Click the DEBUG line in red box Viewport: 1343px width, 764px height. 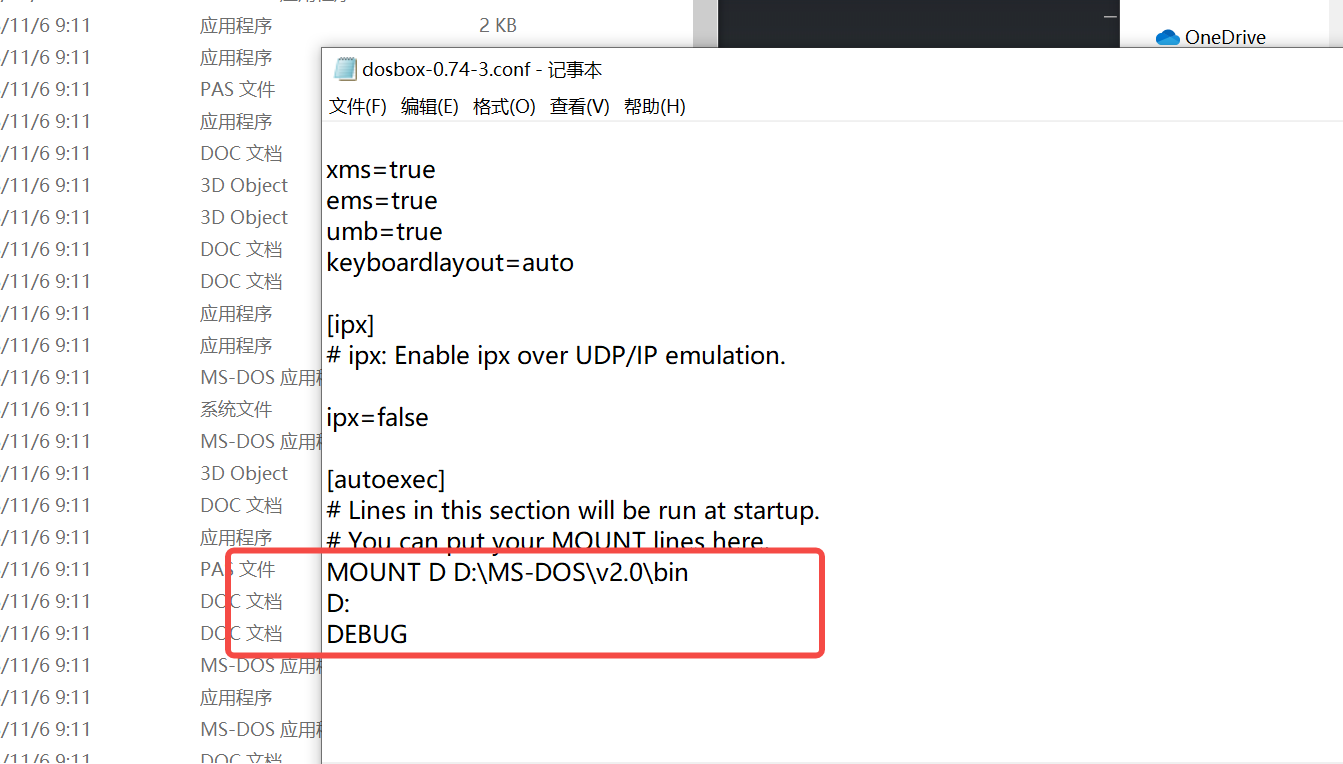[x=366, y=633]
